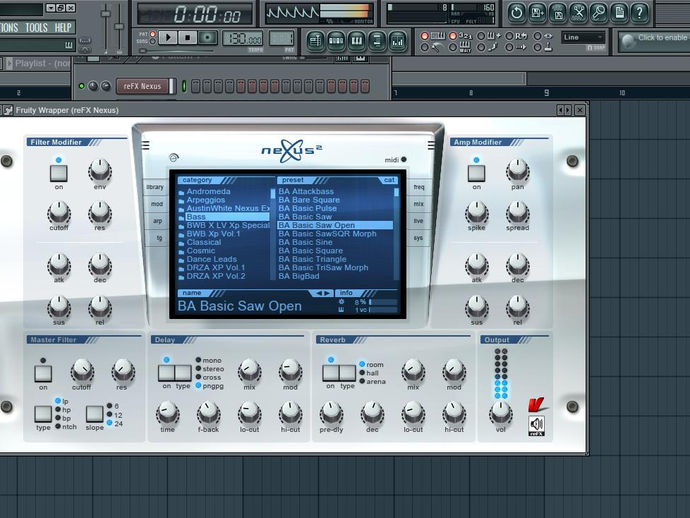Screen dimensions: 690x518
Task: Click the Undo history toolbar icon
Action: point(516,13)
